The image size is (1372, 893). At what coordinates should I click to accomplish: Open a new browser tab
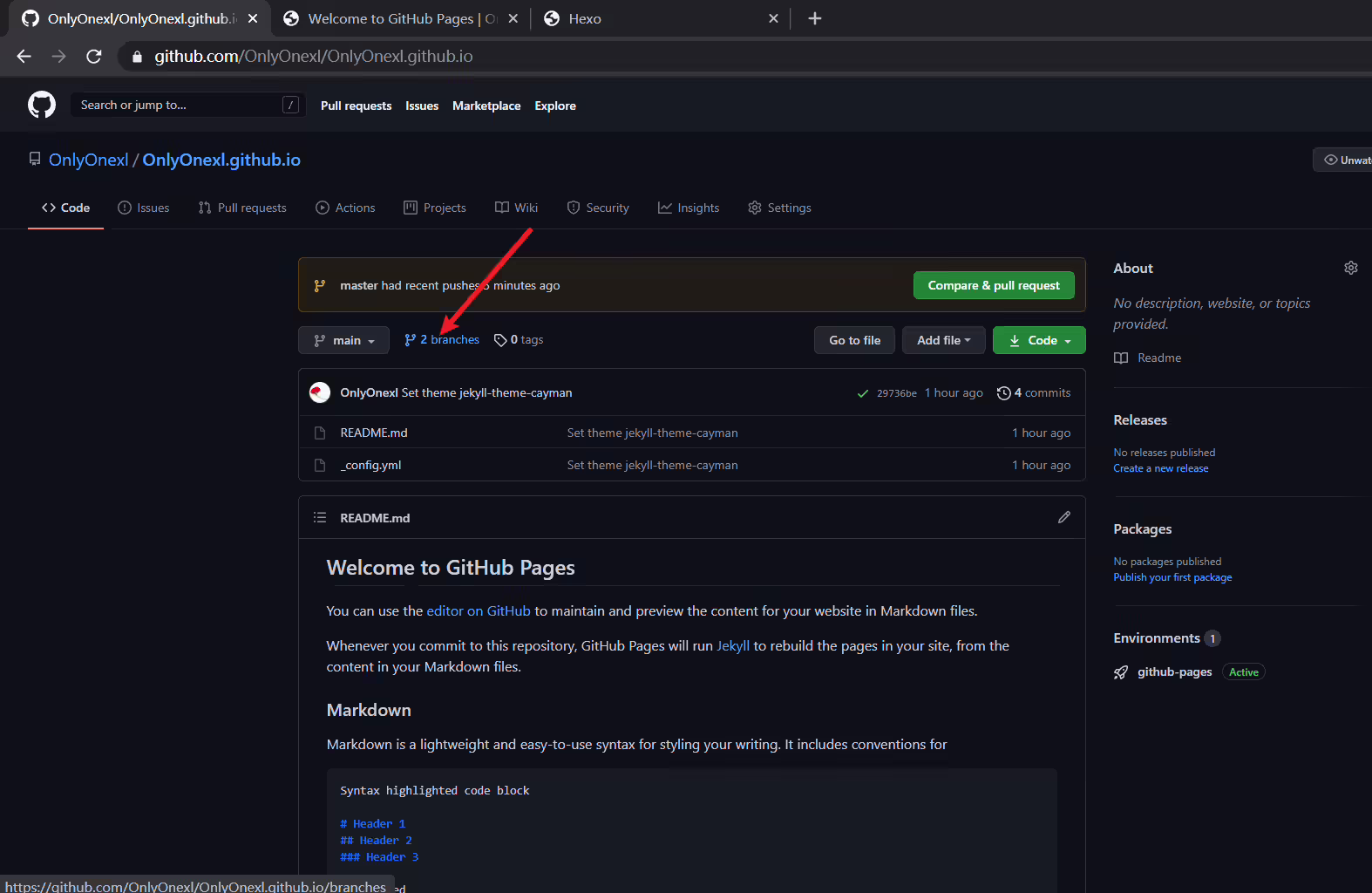click(x=815, y=18)
